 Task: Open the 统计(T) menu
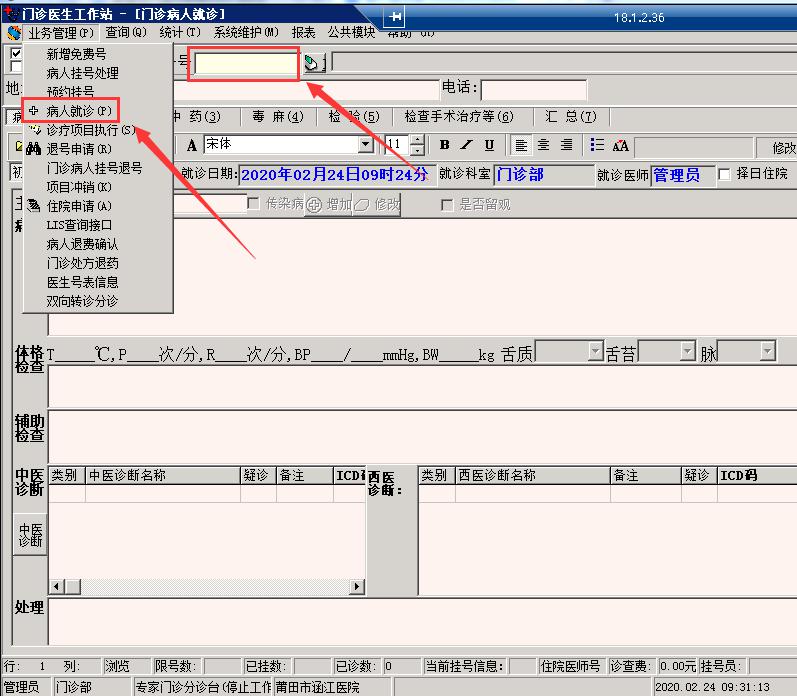click(179, 33)
